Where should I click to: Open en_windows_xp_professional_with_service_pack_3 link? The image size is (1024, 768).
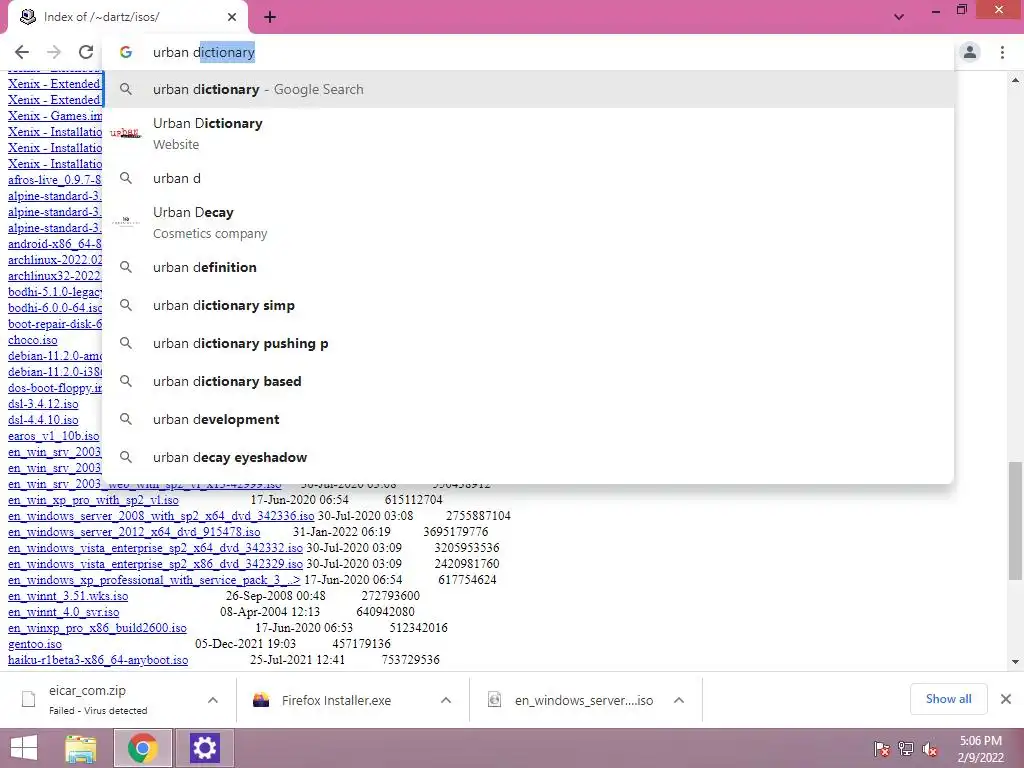pyautogui.click(x=154, y=580)
